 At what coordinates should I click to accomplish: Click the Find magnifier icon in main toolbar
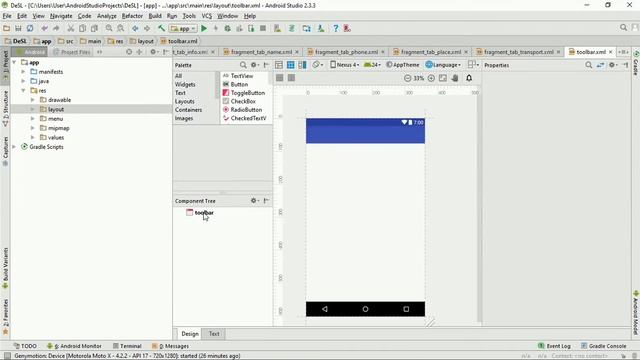click(109, 29)
